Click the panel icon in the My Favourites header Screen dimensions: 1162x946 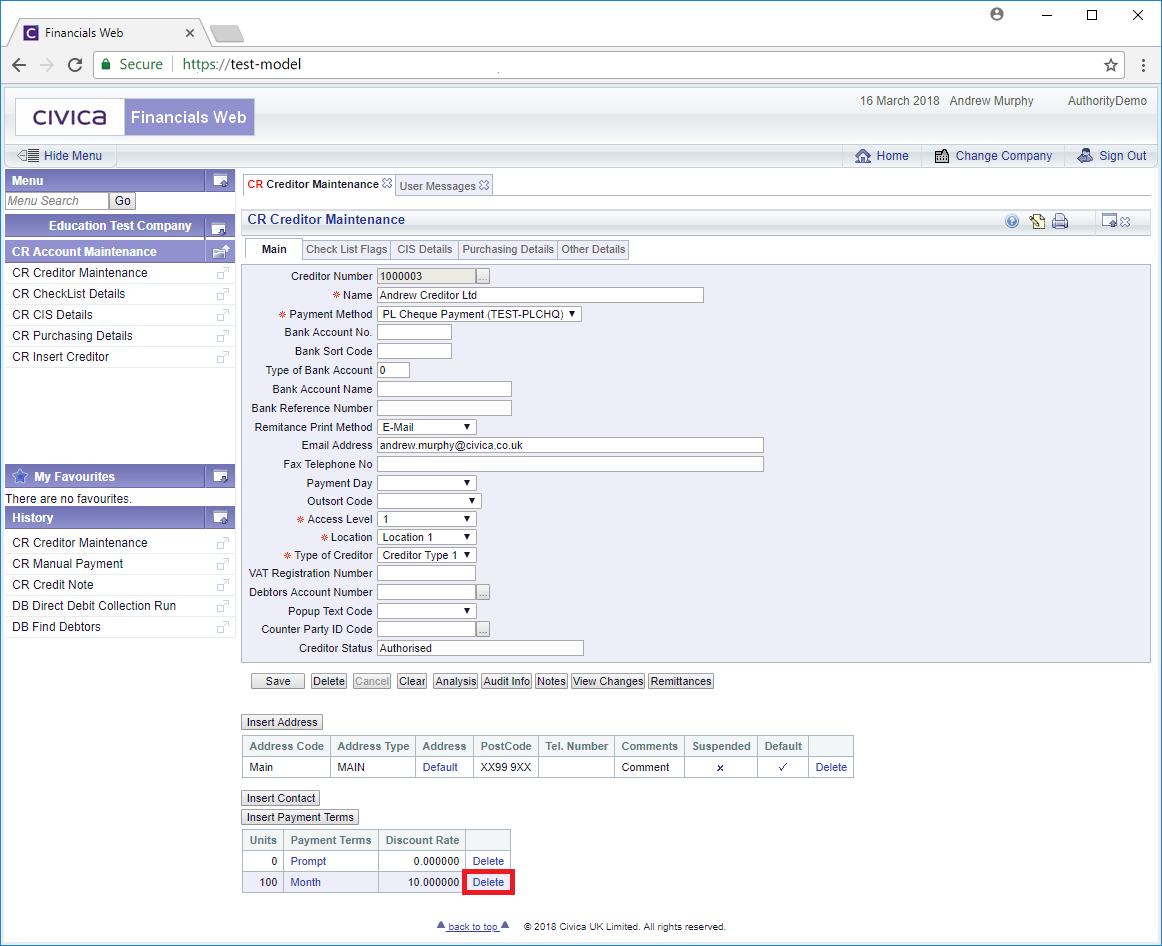pyautogui.click(x=220, y=476)
